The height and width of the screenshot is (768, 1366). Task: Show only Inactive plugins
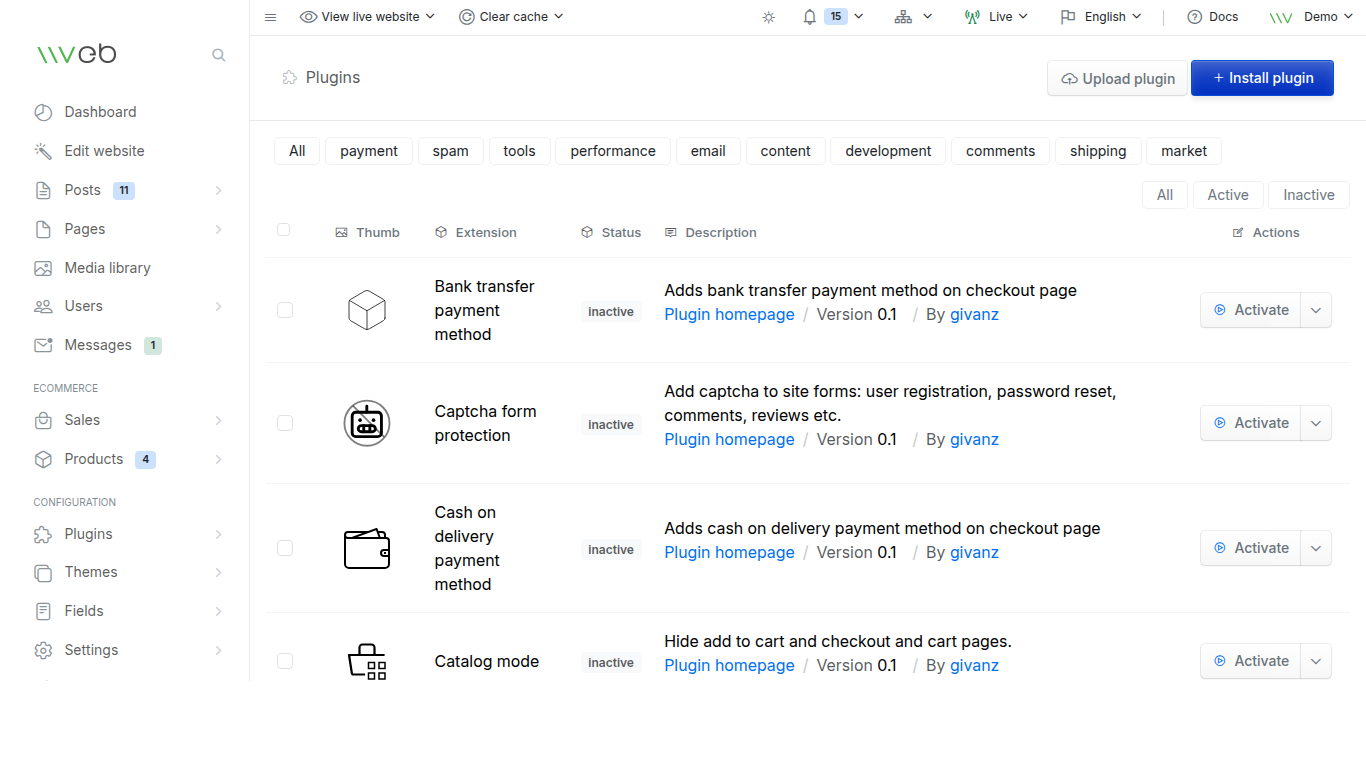pyautogui.click(x=1308, y=195)
